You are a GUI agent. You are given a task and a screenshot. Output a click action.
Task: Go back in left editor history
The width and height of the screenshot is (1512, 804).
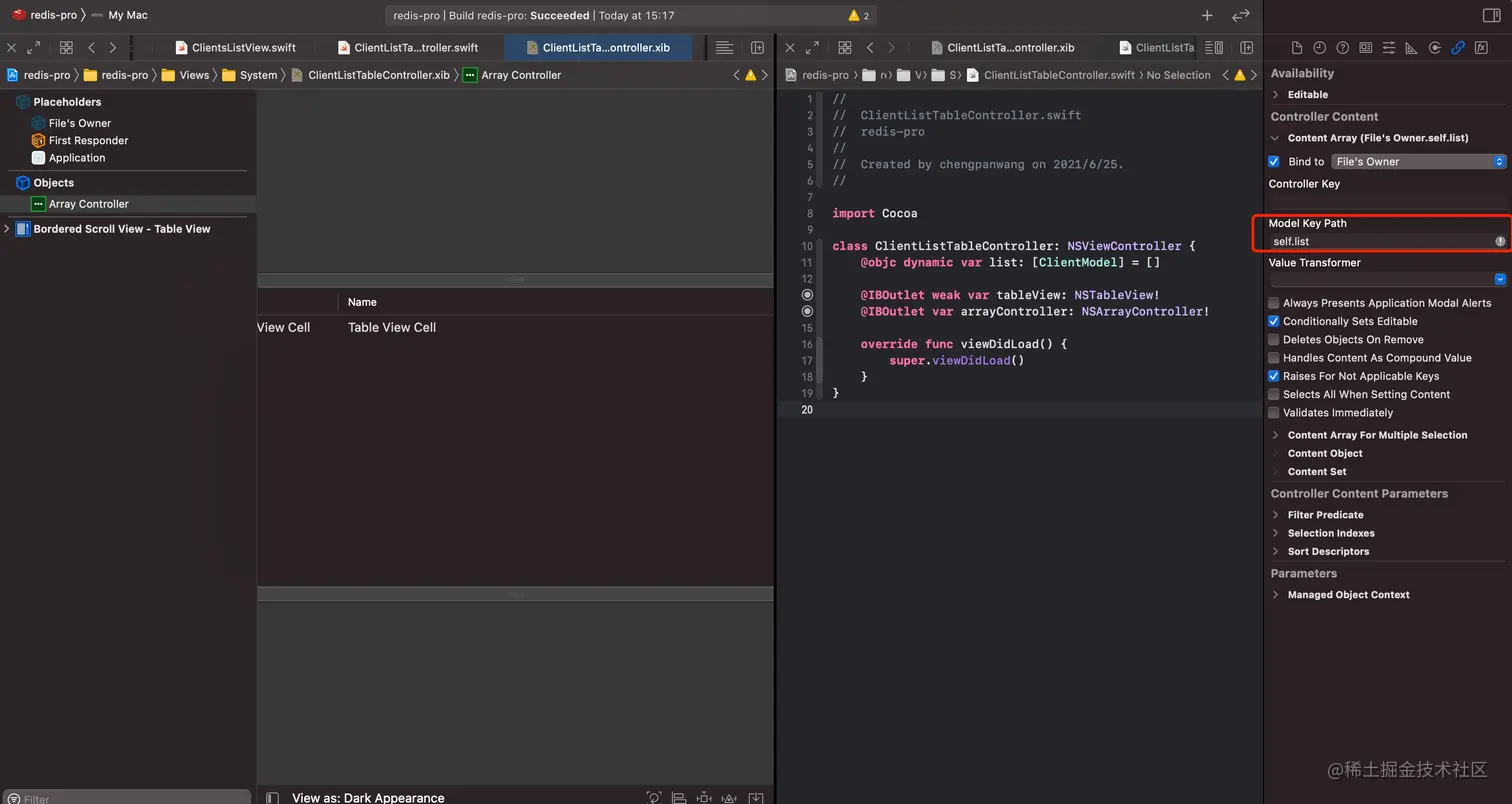point(92,47)
